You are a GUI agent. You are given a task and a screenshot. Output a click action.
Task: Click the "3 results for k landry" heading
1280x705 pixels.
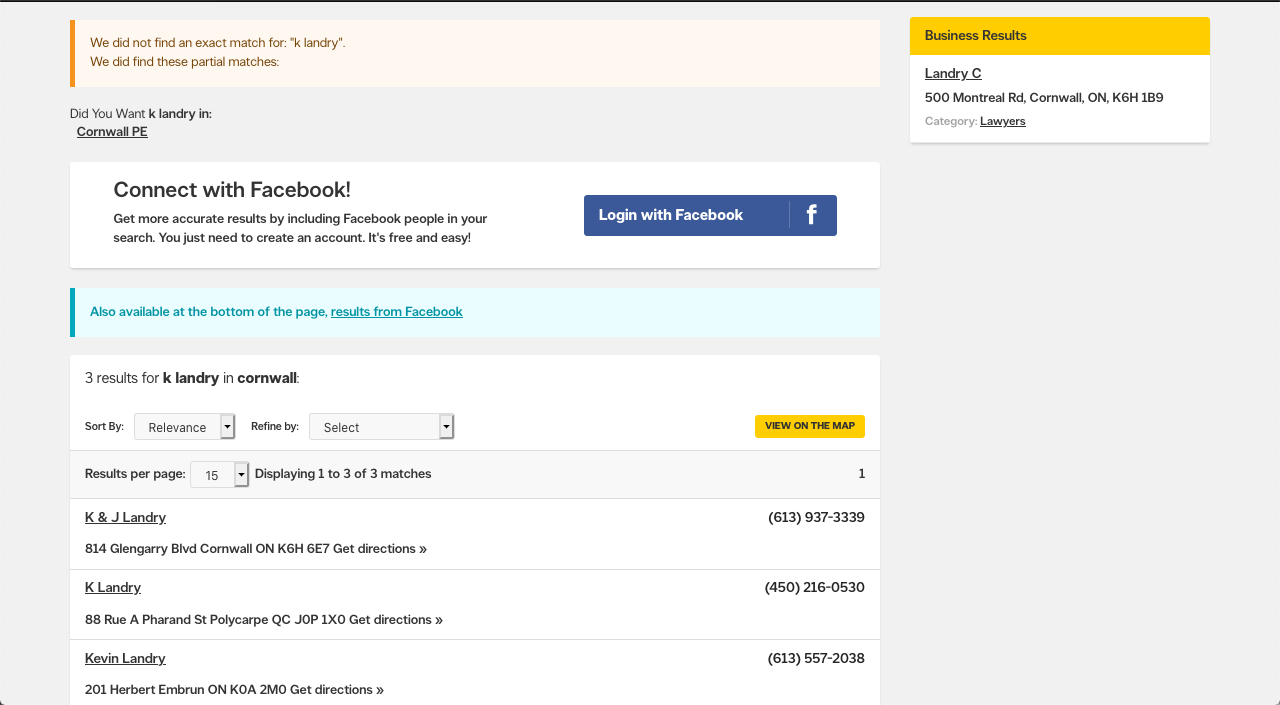pos(192,378)
